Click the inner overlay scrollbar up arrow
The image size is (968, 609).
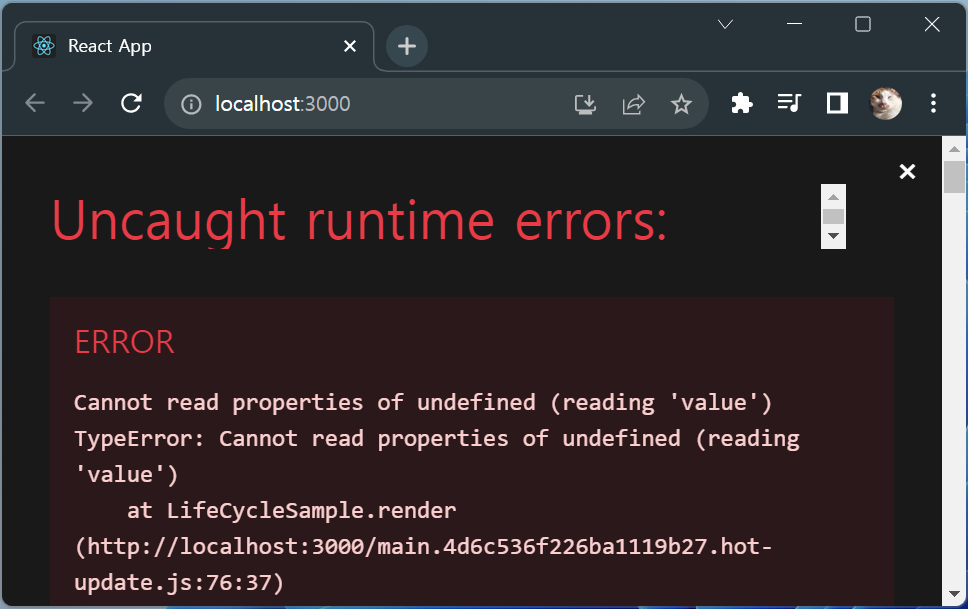pos(833,197)
